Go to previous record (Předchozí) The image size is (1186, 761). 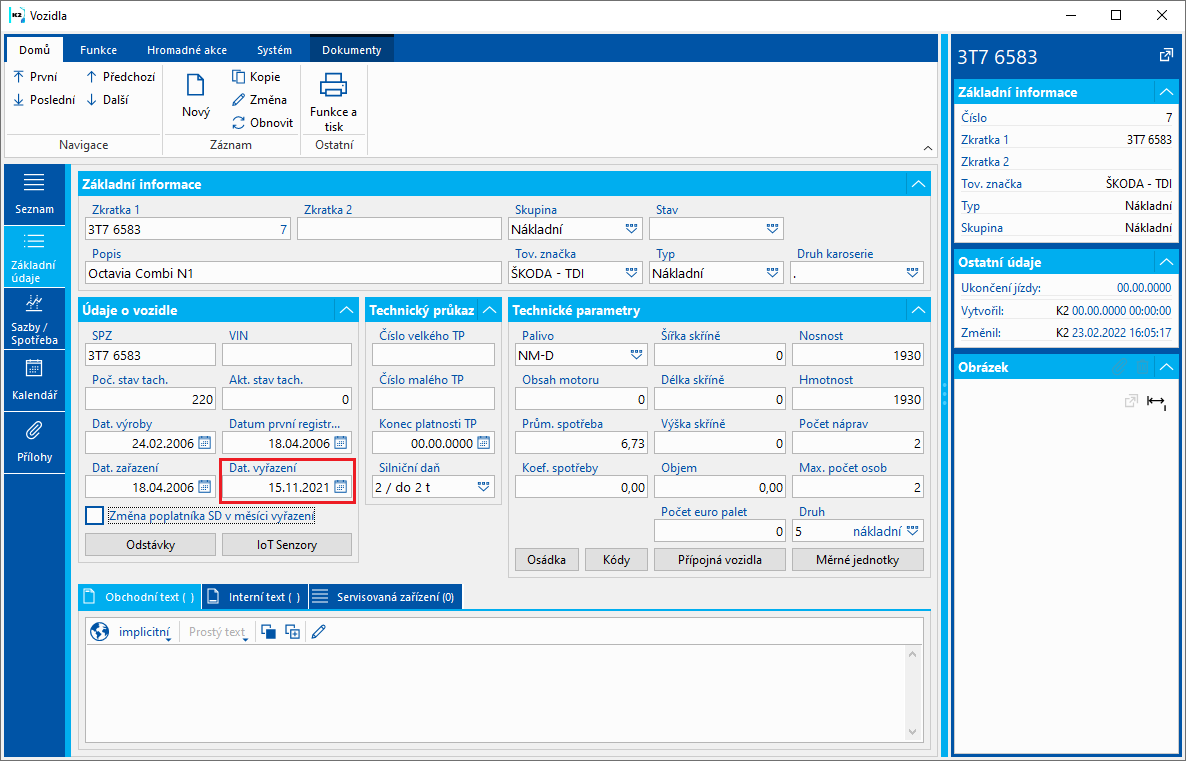120,76
